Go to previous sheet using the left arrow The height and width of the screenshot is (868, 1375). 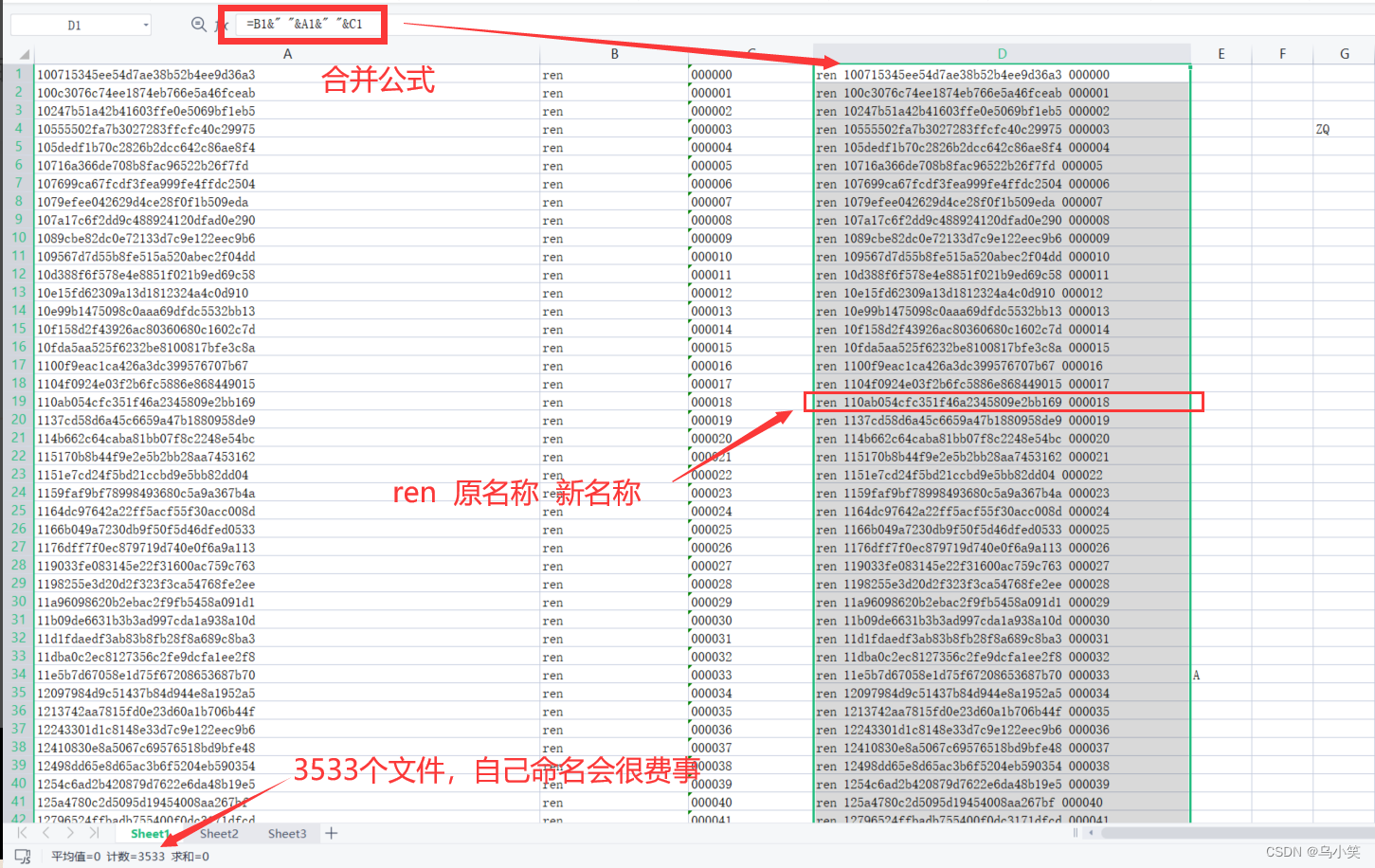[45, 833]
